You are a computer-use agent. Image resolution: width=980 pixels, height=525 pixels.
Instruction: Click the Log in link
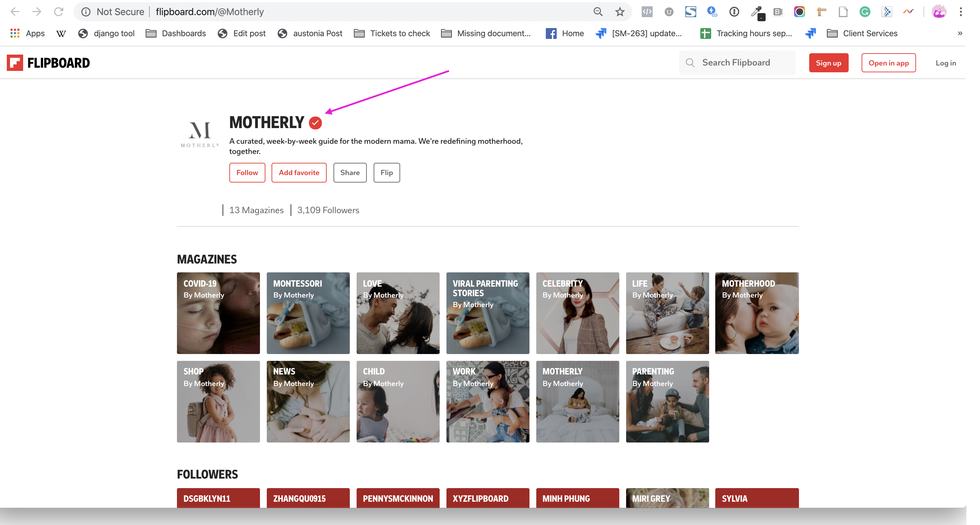click(x=945, y=63)
